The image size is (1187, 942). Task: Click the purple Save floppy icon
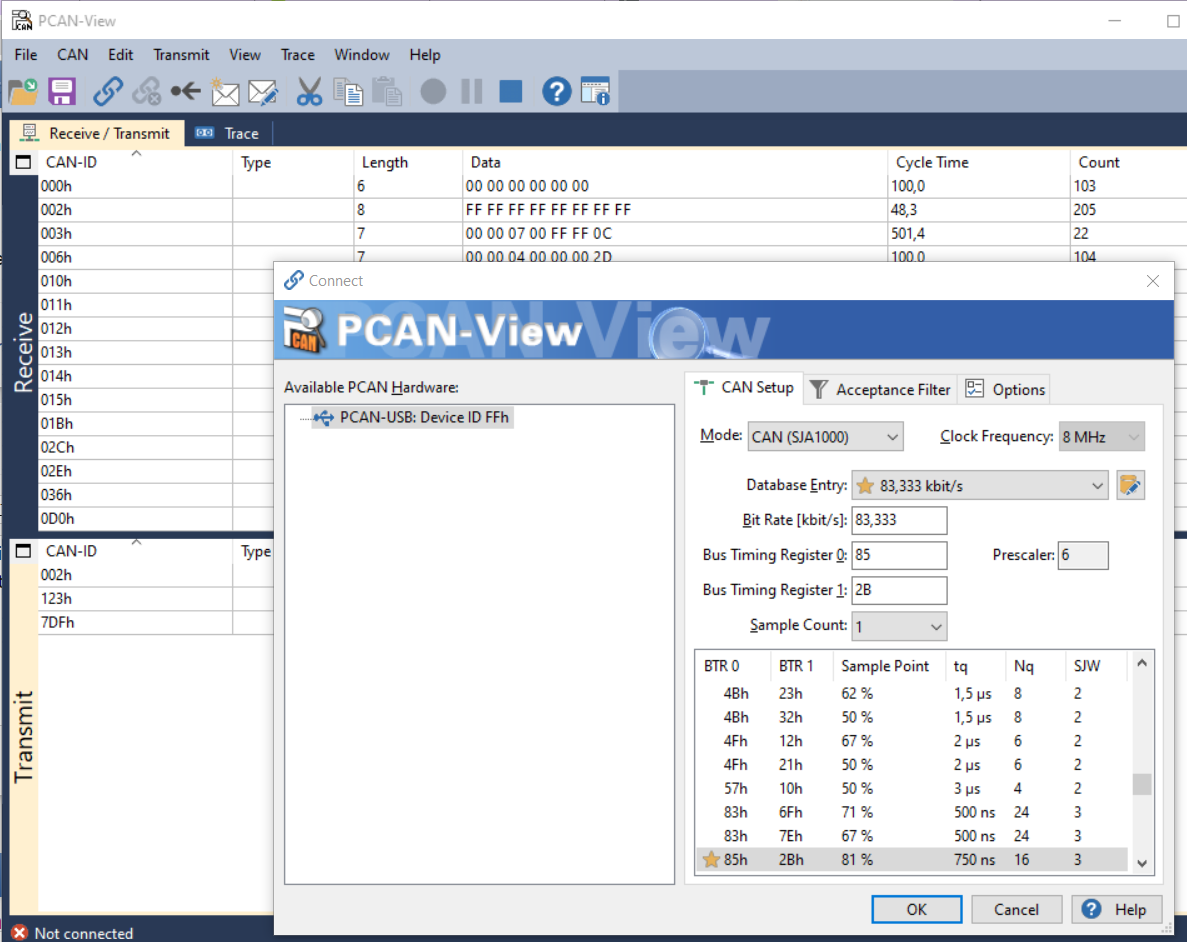62,92
